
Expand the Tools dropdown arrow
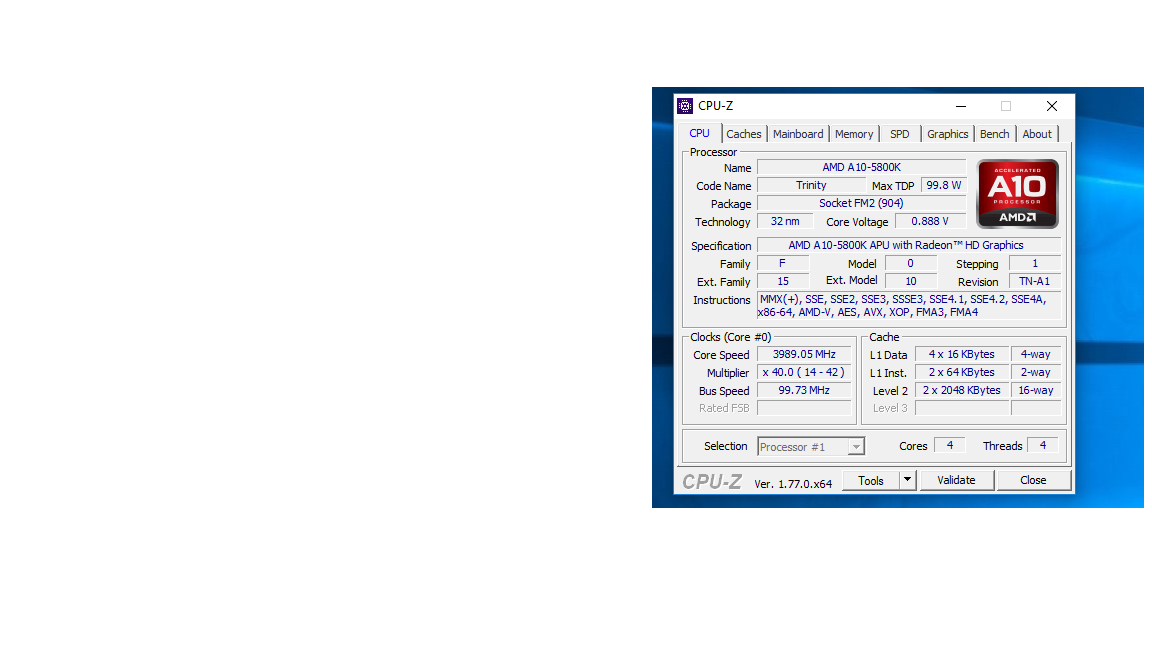point(907,480)
